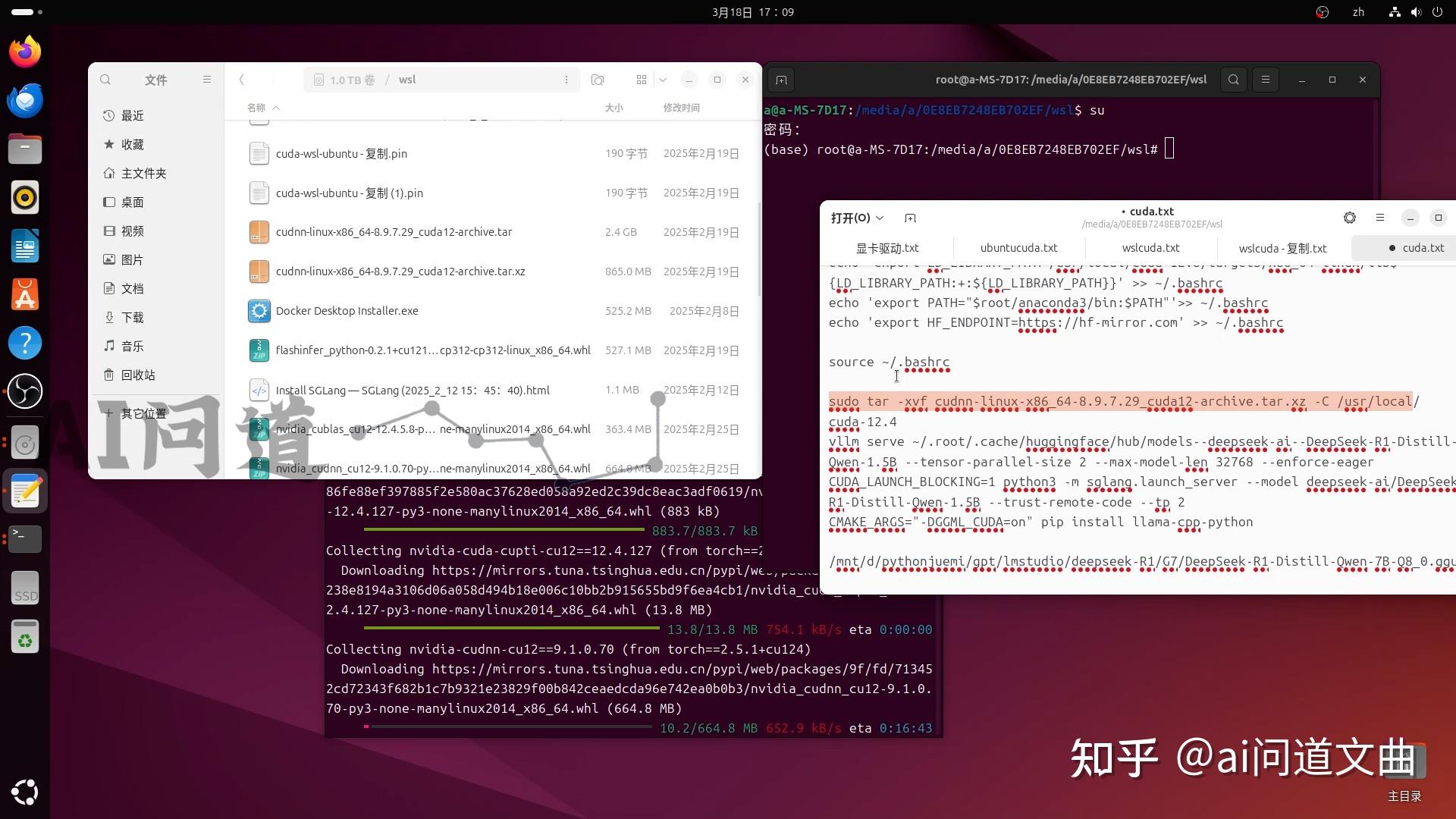Open the path bar options menu

(x=566, y=80)
